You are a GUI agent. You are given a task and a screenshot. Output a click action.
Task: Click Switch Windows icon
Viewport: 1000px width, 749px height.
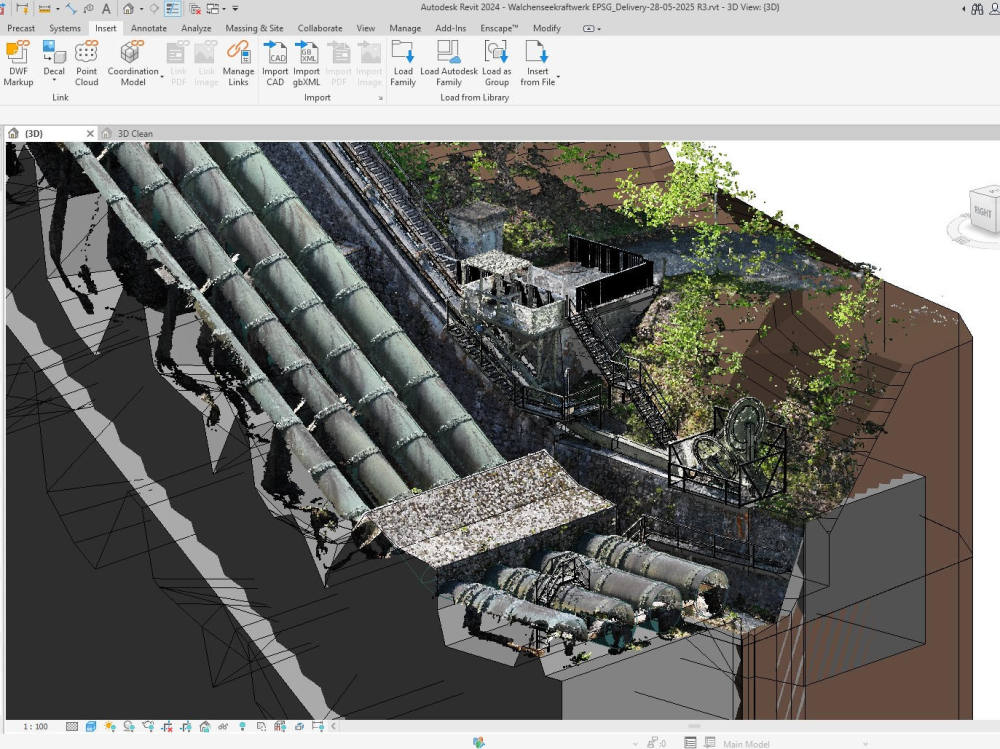[x=212, y=9]
